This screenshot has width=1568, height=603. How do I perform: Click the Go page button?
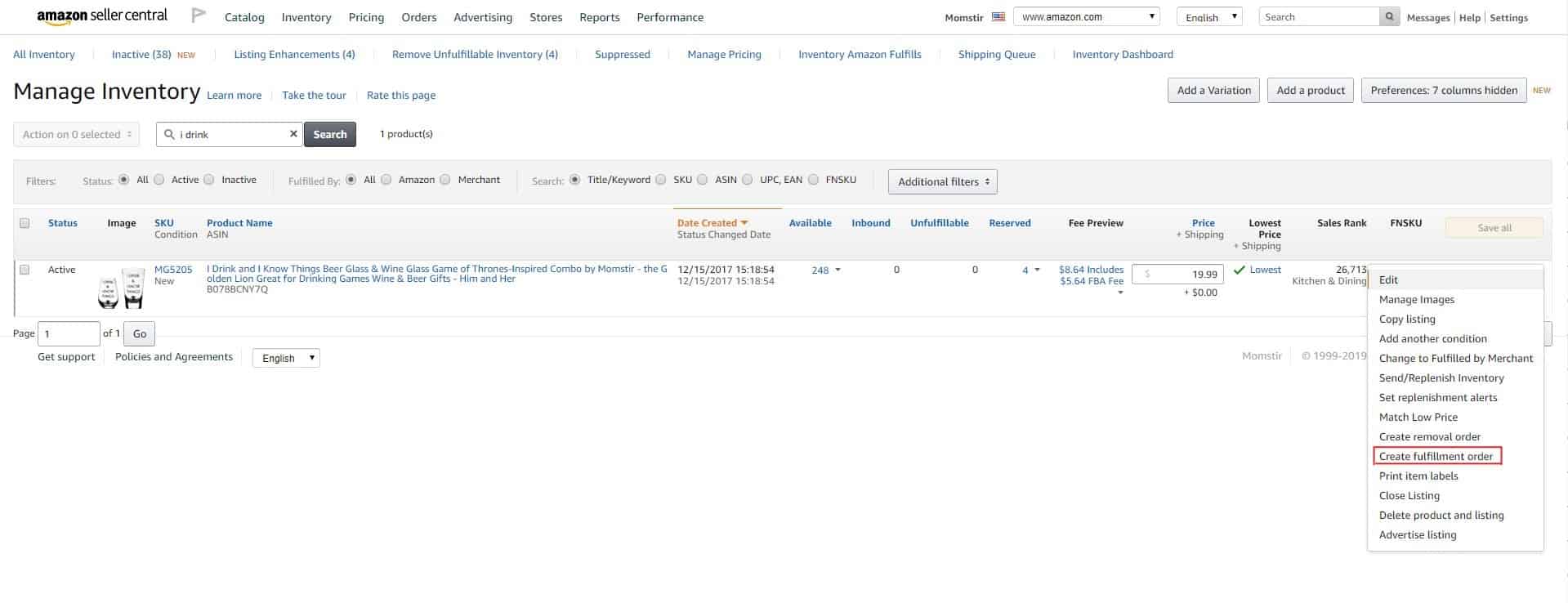140,334
